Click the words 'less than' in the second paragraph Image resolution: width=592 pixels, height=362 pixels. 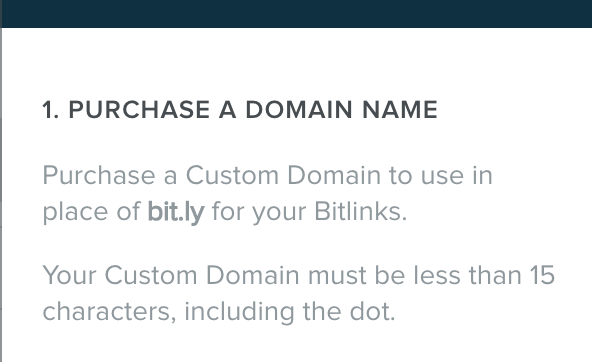pyautogui.click(x=467, y=275)
